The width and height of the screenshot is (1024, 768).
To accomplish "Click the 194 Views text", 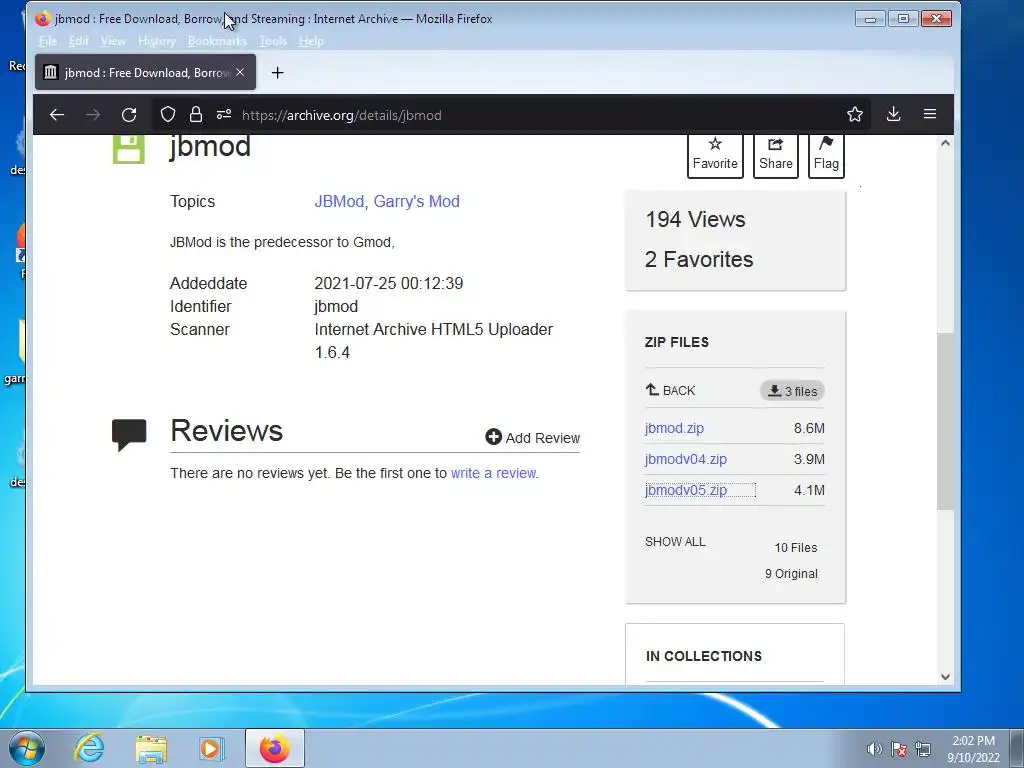I will [x=695, y=219].
